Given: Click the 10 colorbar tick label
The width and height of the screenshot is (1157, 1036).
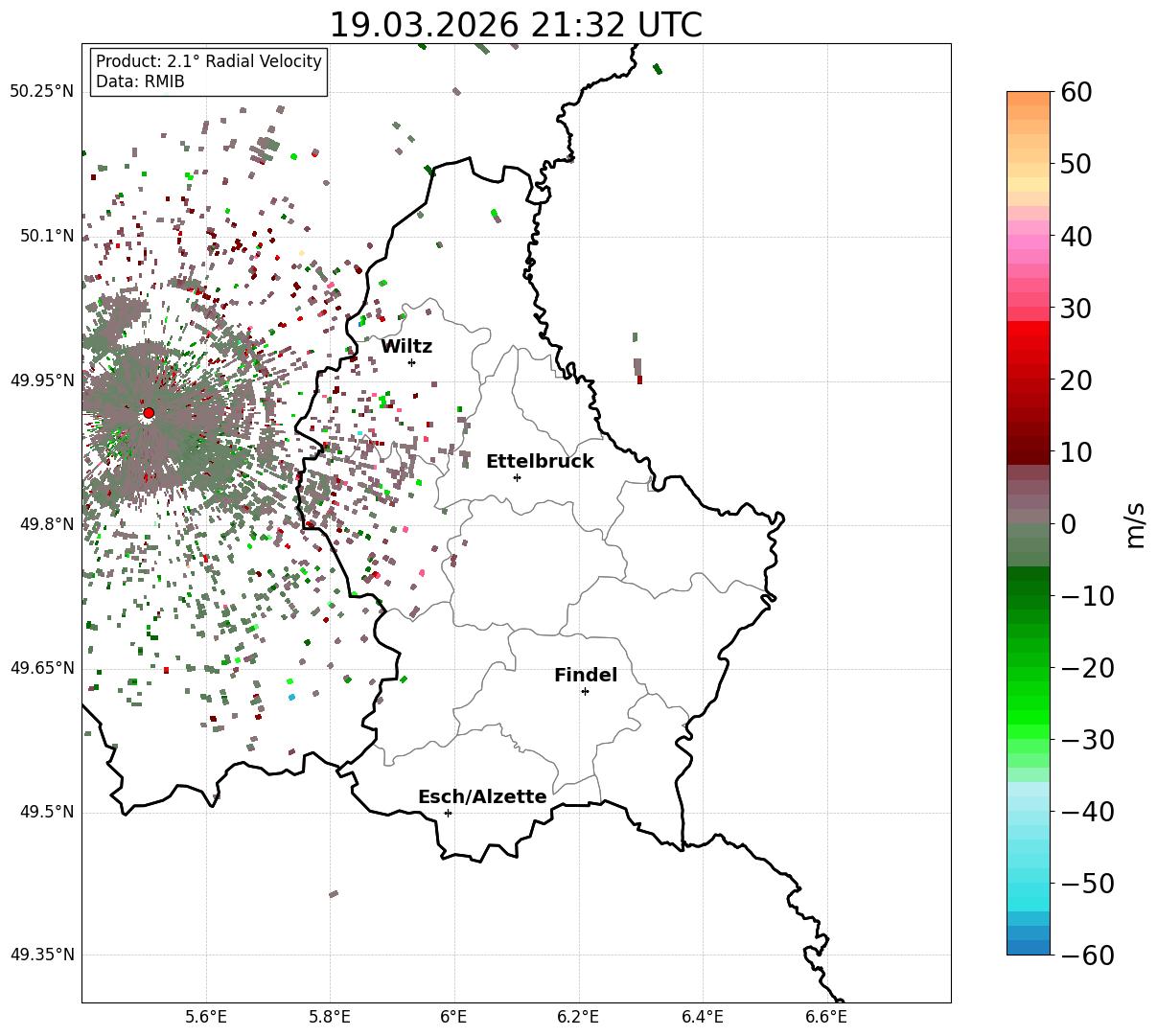Looking at the screenshot, I should [1075, 452].
